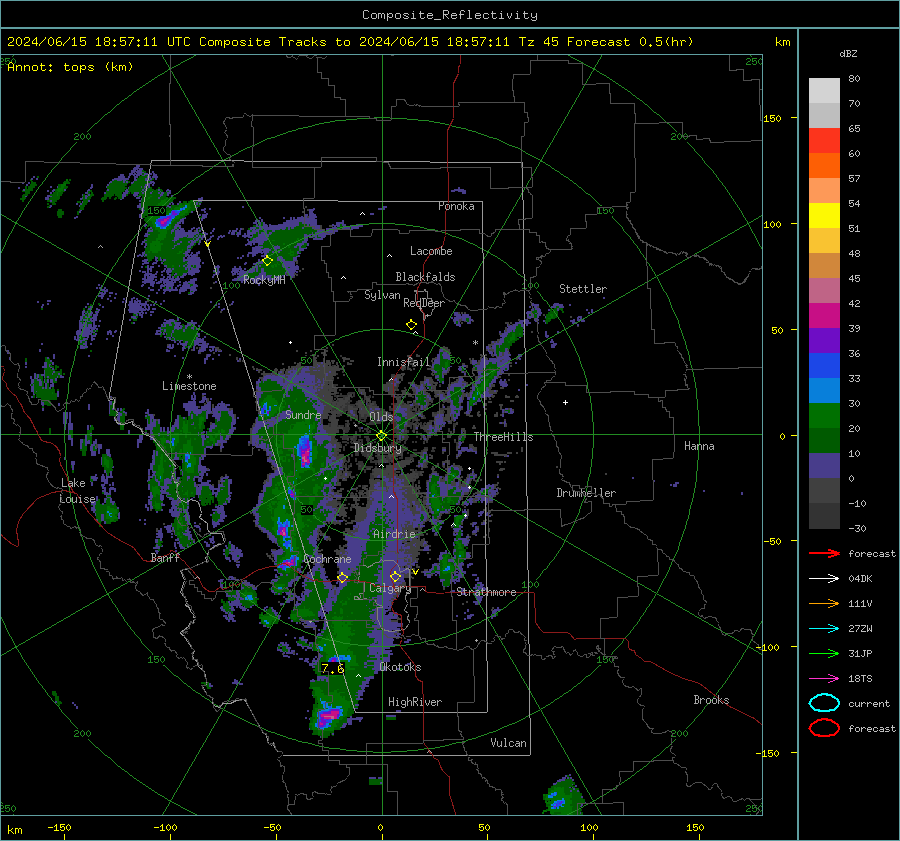Click the Sundre city label
This screenshot has width=900, height=841.
click(303, 415)
